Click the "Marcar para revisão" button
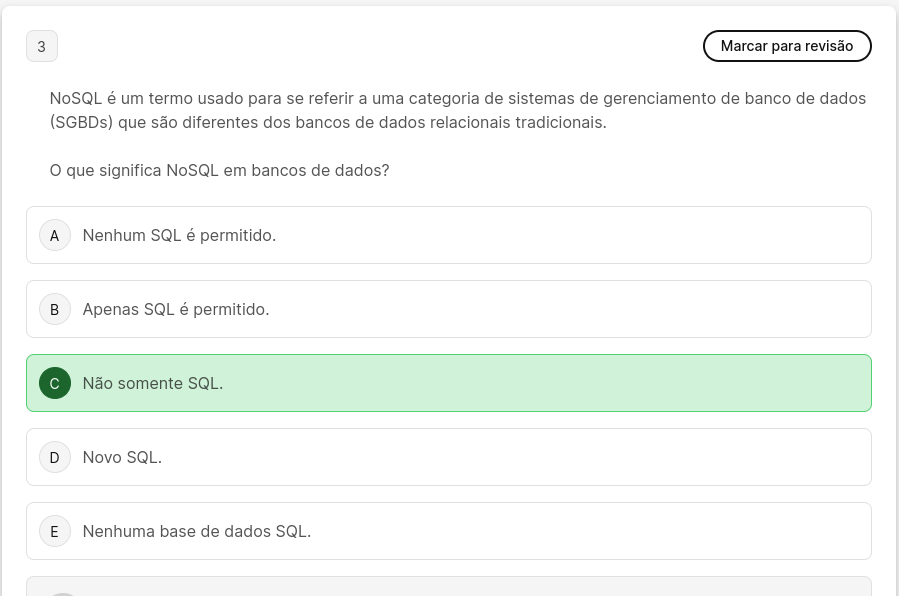The height and width of the screenshot is (596, 899). (x=787, y=46)
